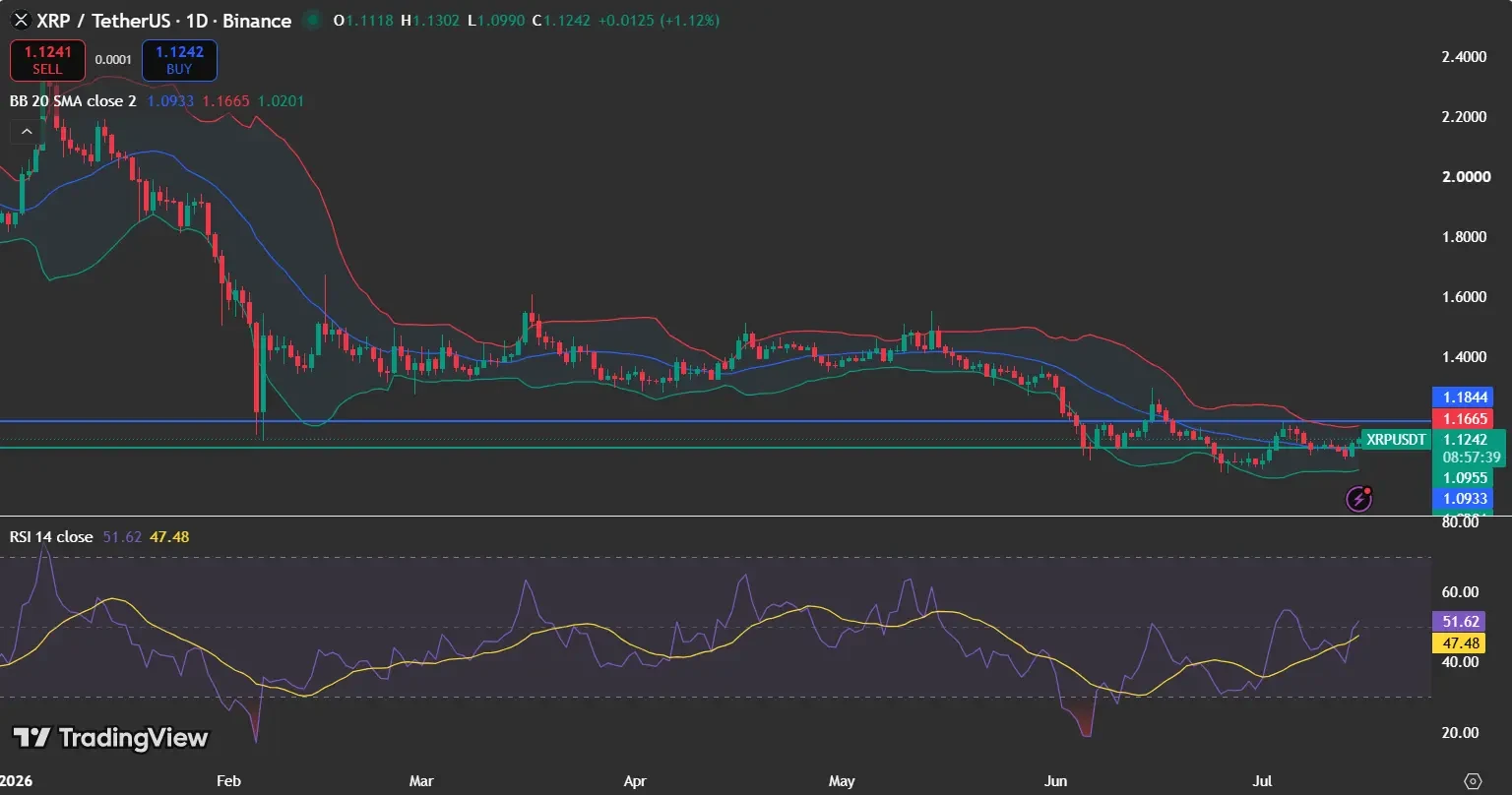This screenshot has height=795, width=1512.
Task: Click the open price O1.1118 value
Action: (364, 21)
